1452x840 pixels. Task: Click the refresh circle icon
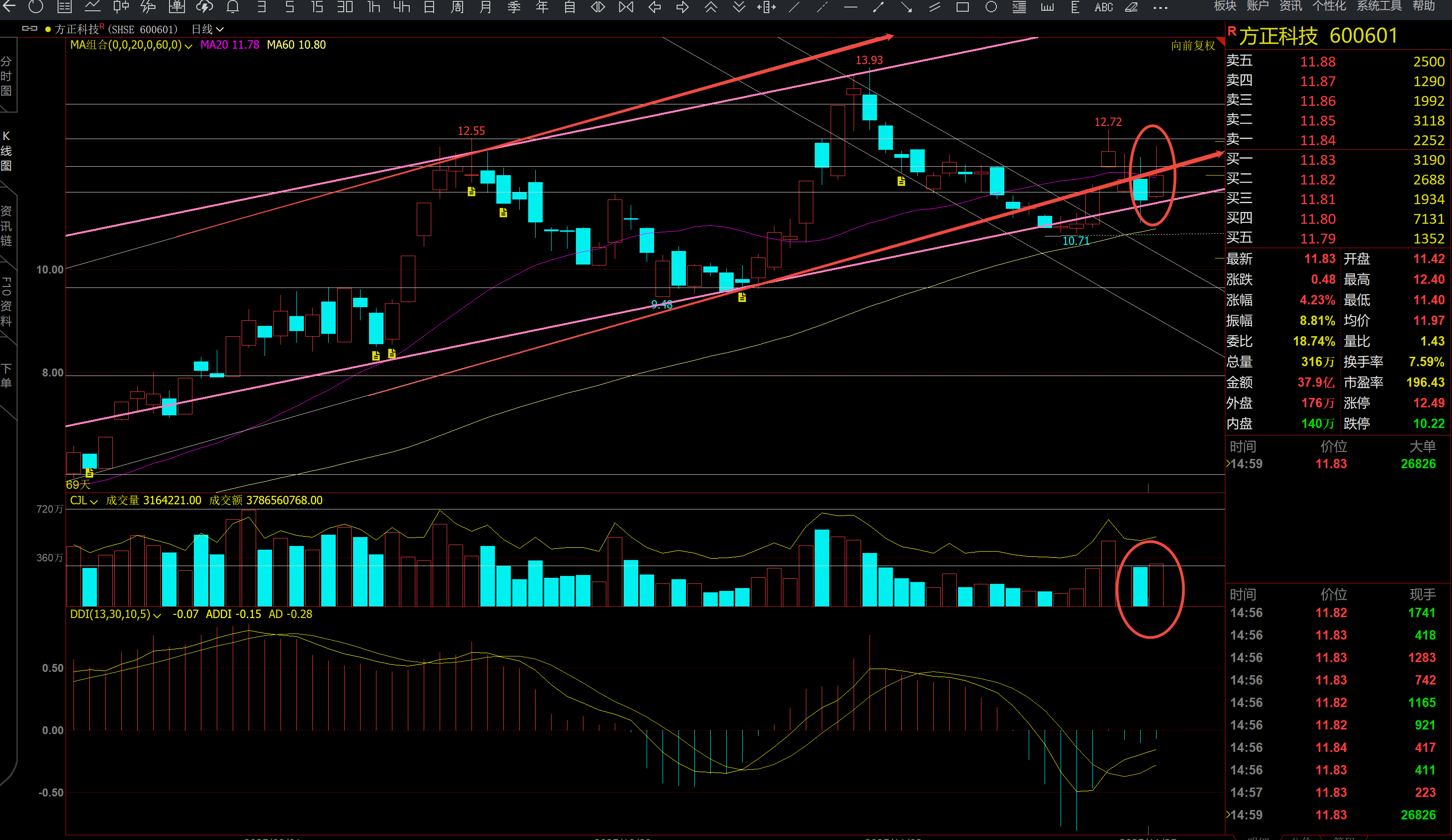(x=36, y=7)
